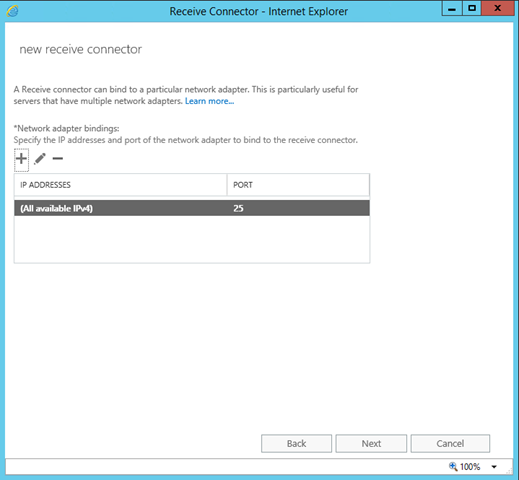Open the Learn more link
The image size is (519, 480).
coord(209,101)
